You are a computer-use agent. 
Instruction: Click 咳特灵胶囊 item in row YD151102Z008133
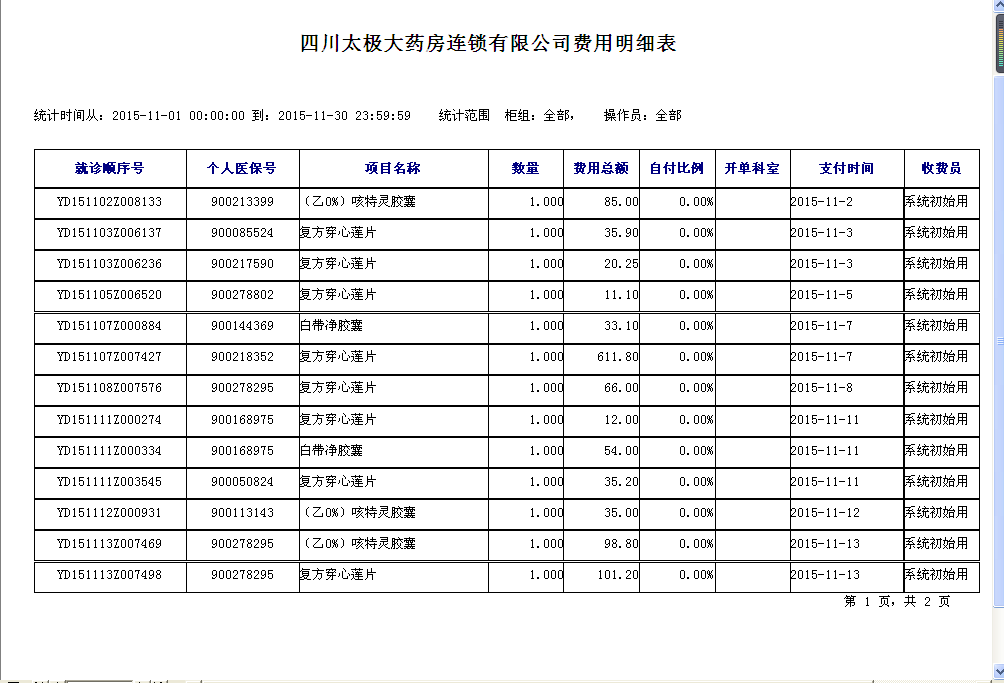[358, 202]
